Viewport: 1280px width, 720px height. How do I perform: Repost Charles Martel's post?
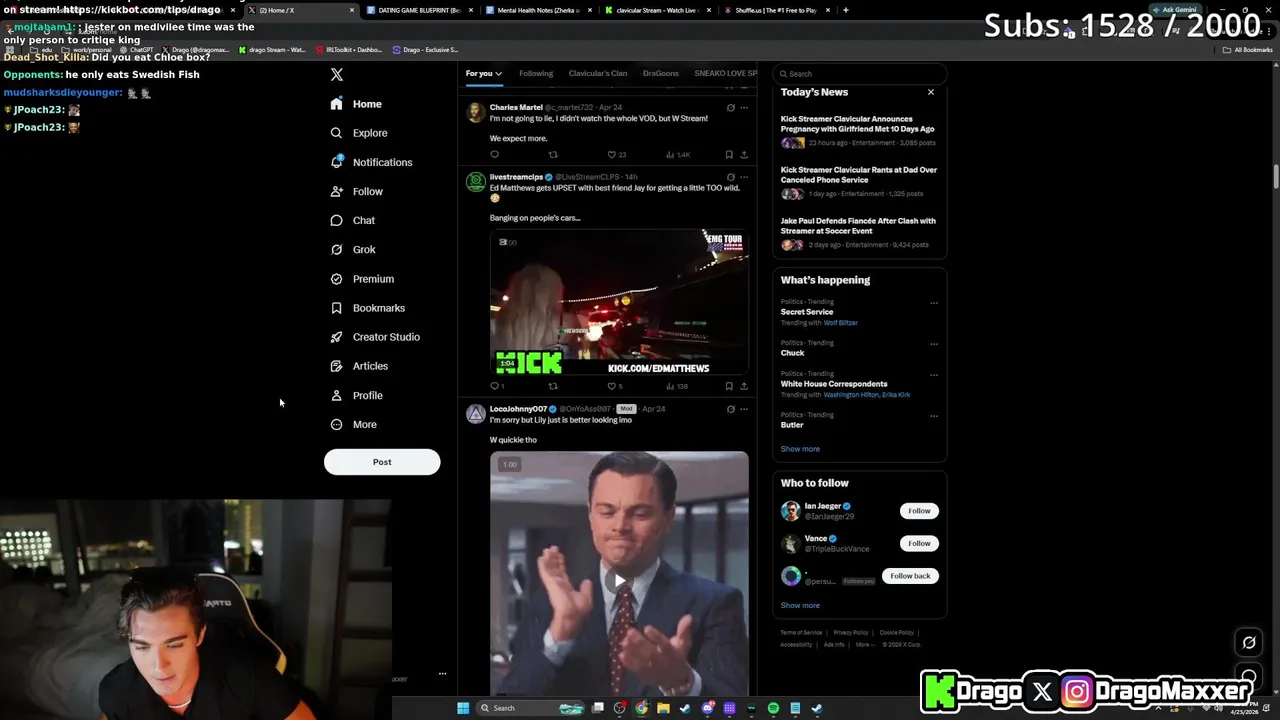(x=553, y=155)
